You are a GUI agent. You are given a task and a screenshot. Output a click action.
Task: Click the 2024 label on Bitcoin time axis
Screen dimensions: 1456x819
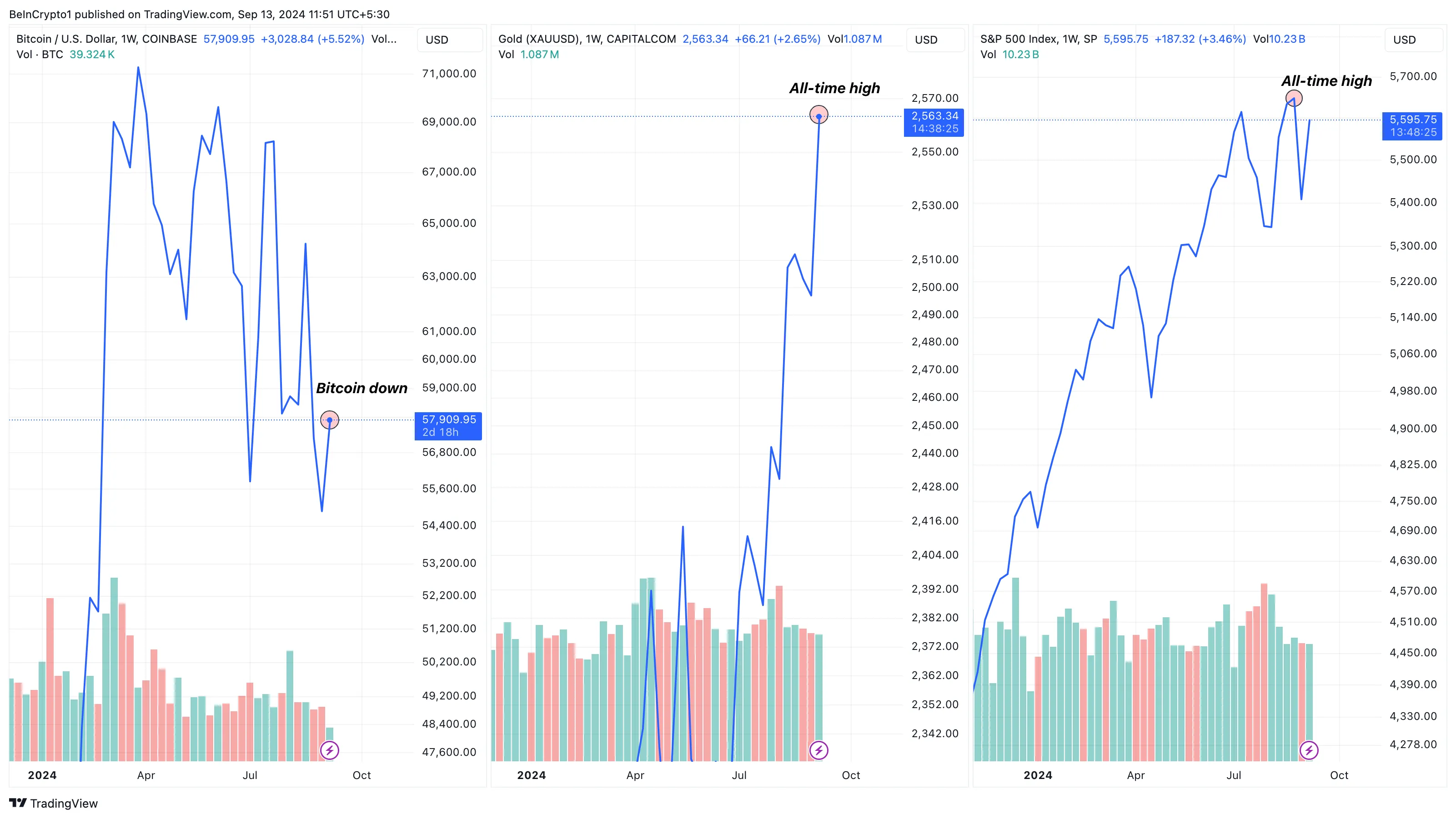tap(42, 775)
